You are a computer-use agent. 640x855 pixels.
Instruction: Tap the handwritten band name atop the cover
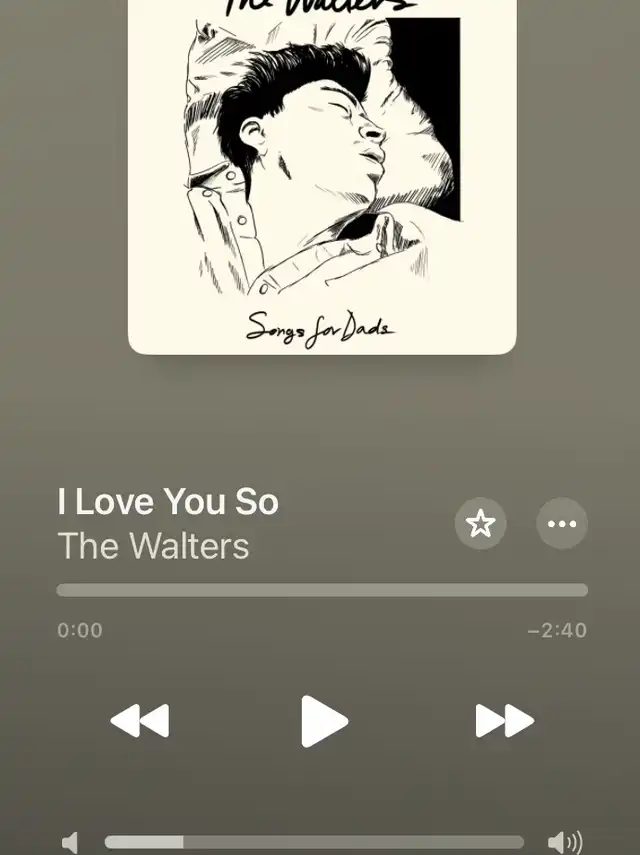click(322, 7)
